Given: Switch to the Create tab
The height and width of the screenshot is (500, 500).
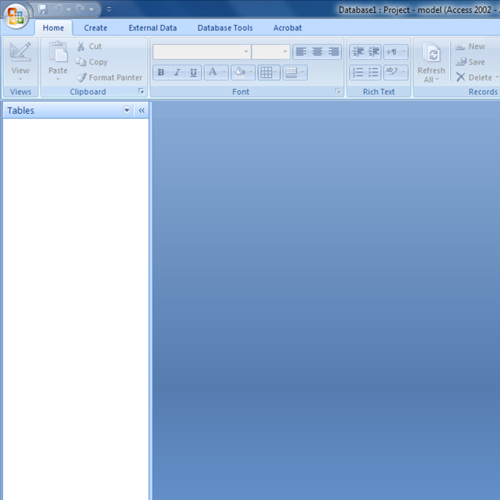Looking at the screenshot, I should pyautogui.click(x=95, y=28).
